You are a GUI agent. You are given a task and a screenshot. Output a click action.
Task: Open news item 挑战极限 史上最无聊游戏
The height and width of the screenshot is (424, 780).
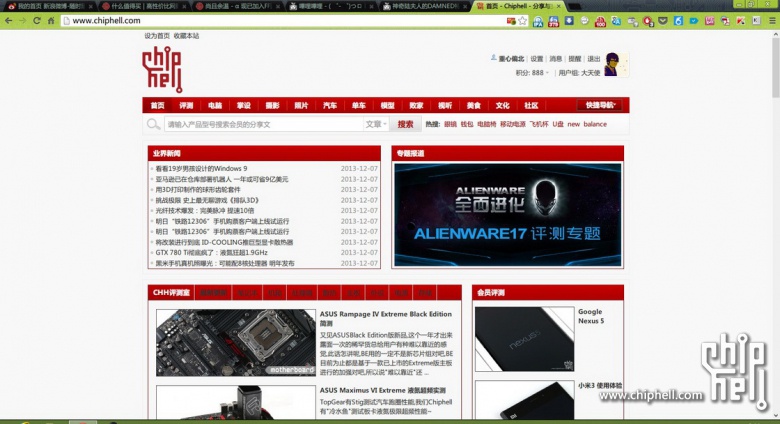pos(207,200)
